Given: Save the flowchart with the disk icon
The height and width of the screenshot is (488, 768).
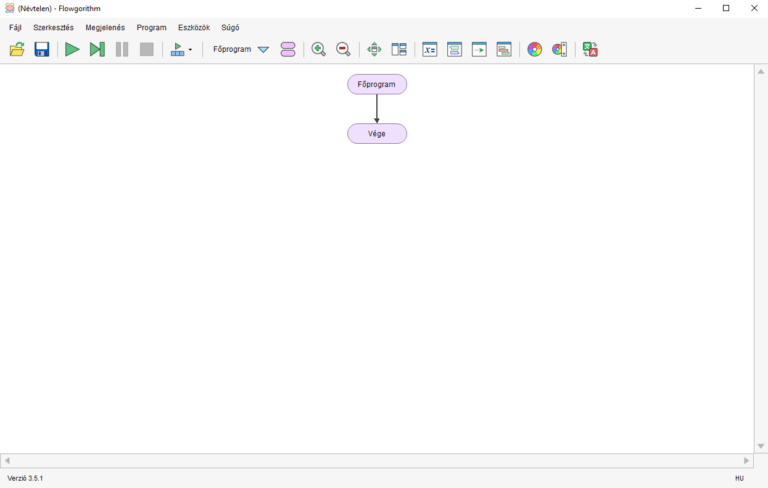Looking at the screenshot, I should tap(42, 49).
